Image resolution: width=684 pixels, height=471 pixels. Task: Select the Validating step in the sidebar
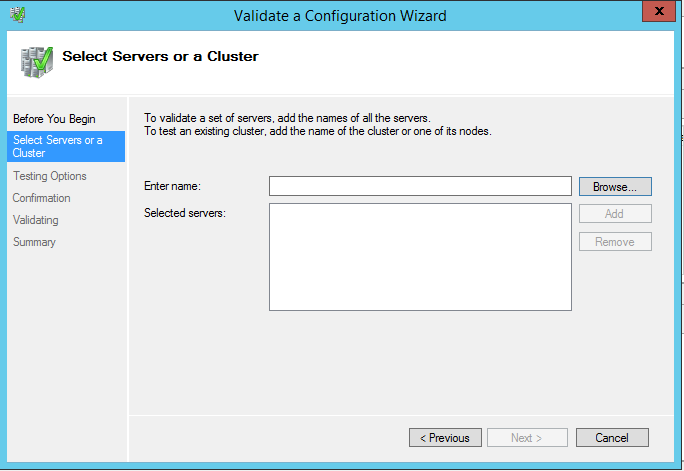pos(35,220)
